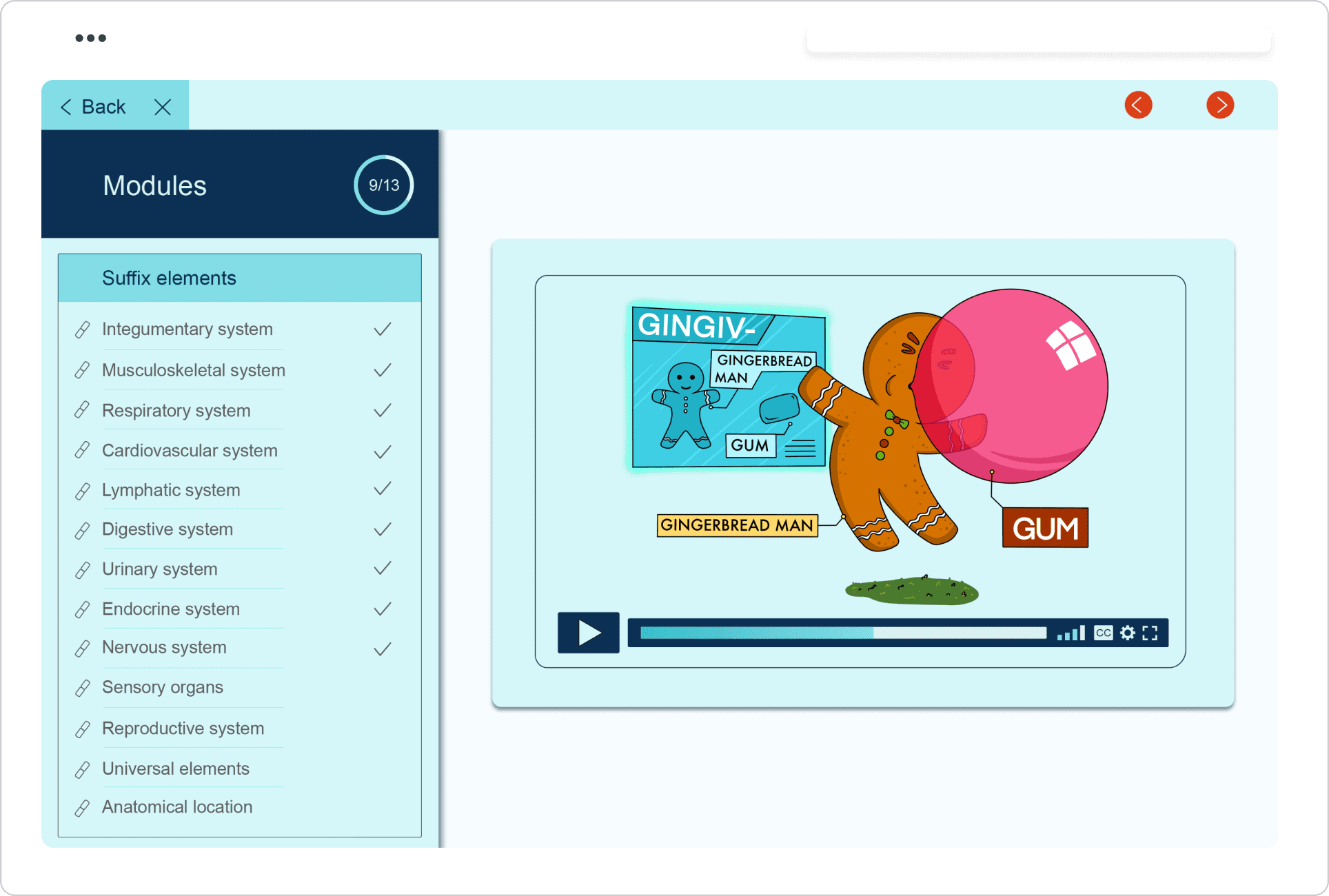Select the Sensory organs module

pyautogui.click(x=162, y=688)
